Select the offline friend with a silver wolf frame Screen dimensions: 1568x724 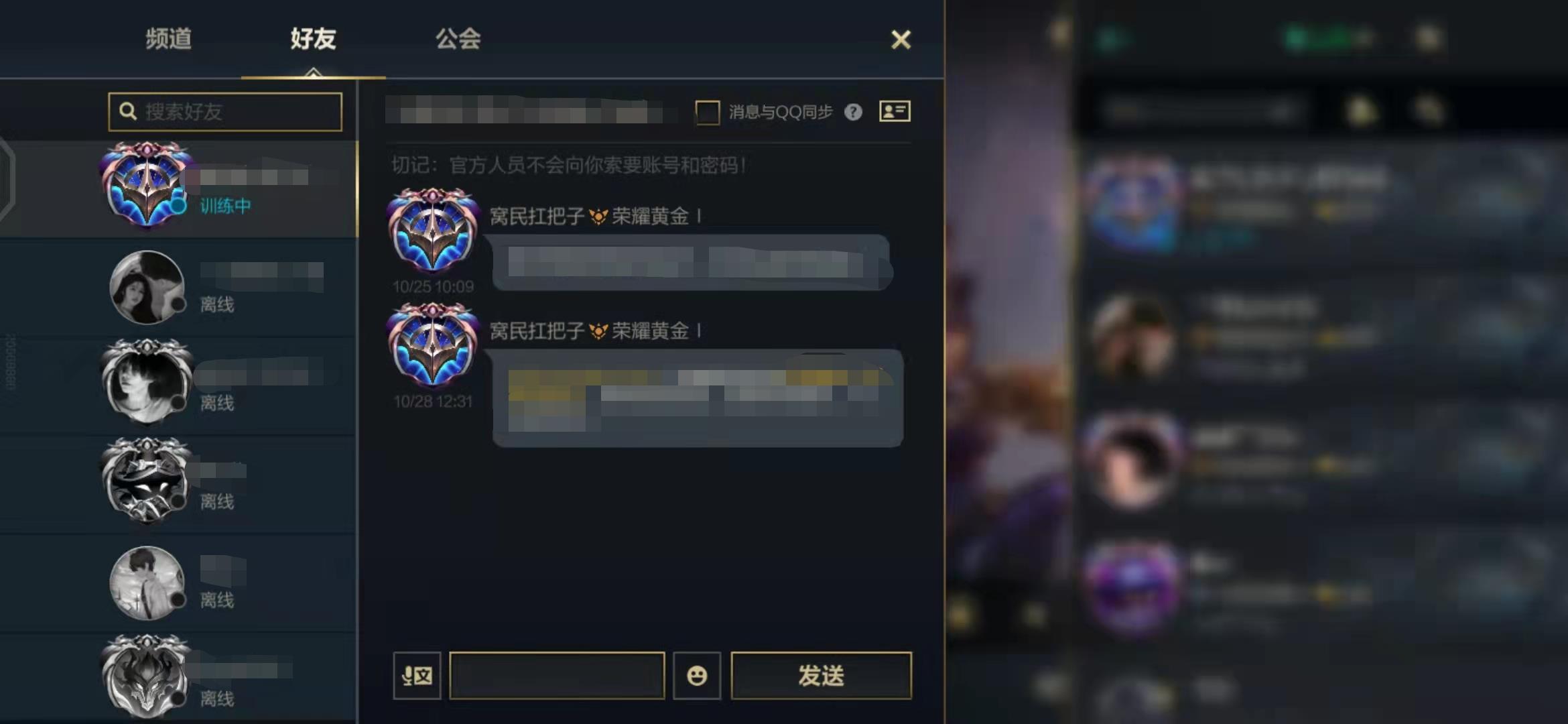click(178, 678)
